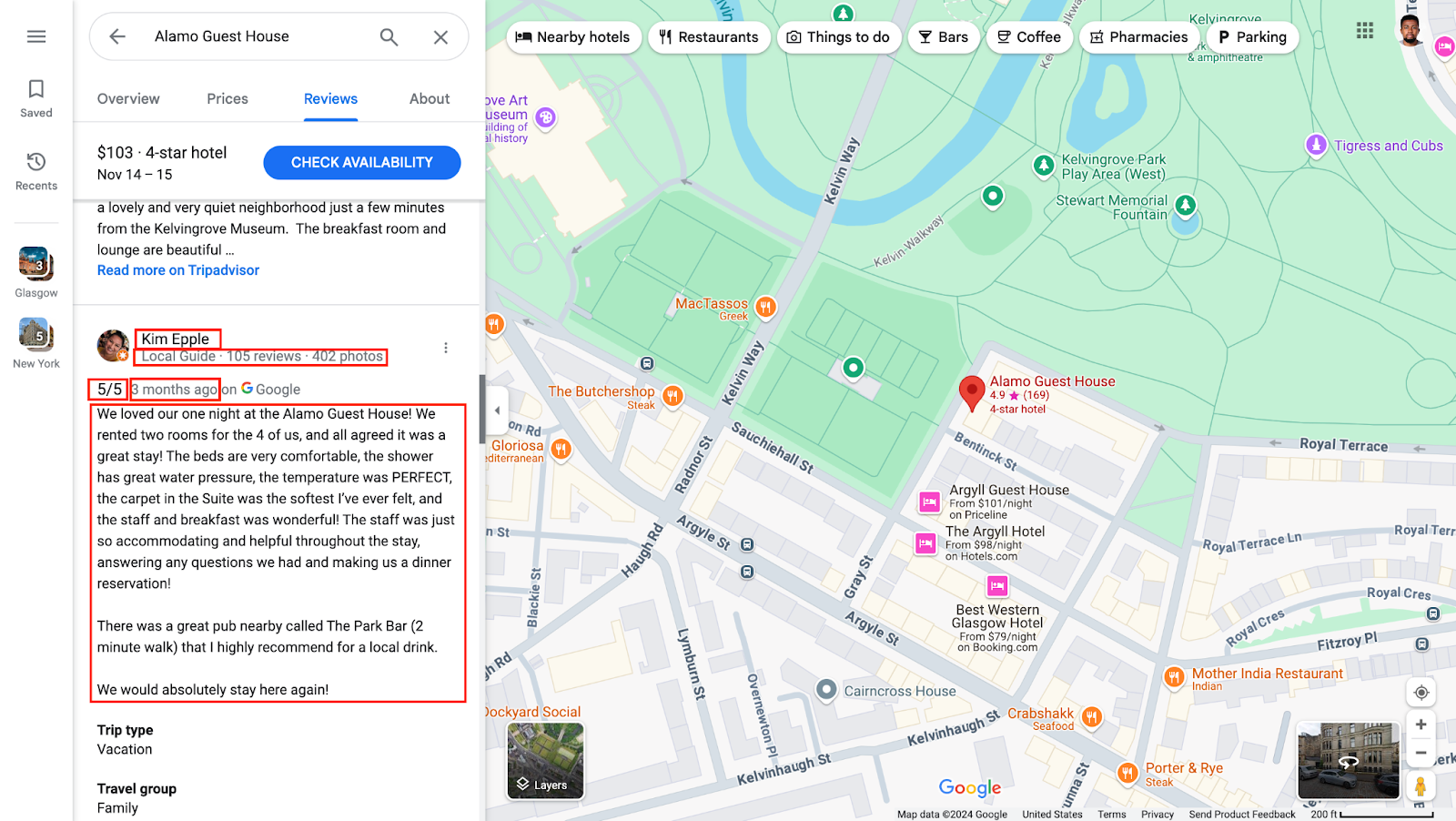Screen dimensions: 1456x821
Task: Click Send Product Feedback link
Action: tap(1242, 815)
